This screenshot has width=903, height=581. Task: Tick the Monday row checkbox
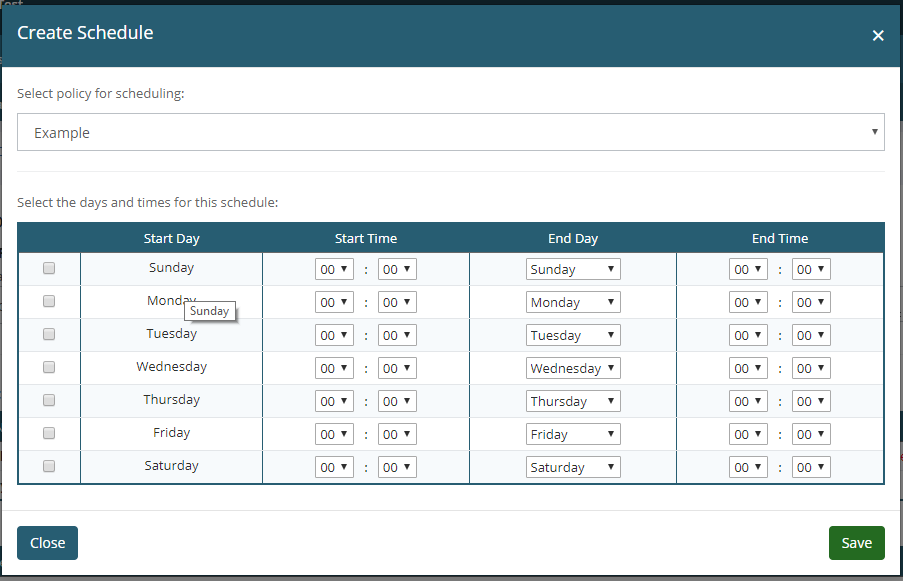pyautogui.click(x=49, y=301)
